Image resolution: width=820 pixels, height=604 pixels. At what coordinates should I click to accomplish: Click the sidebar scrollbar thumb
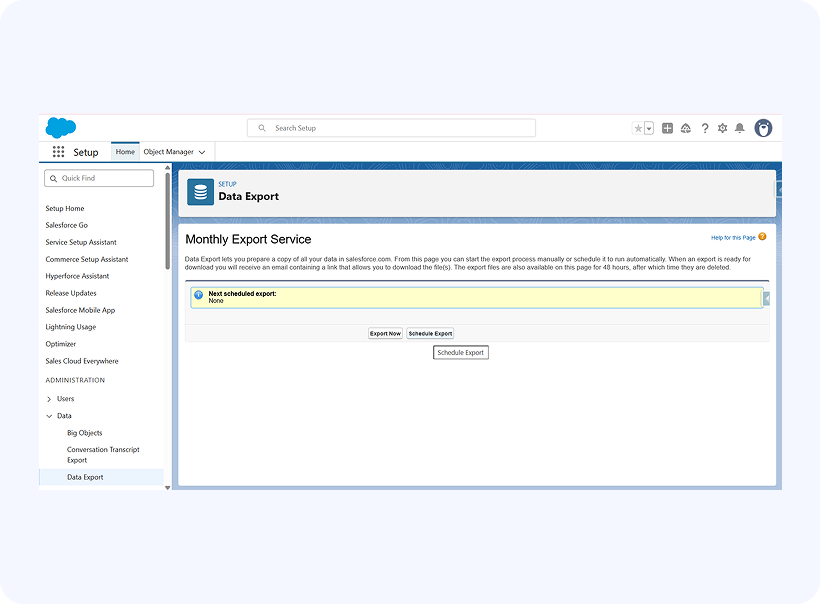(168, 221)
